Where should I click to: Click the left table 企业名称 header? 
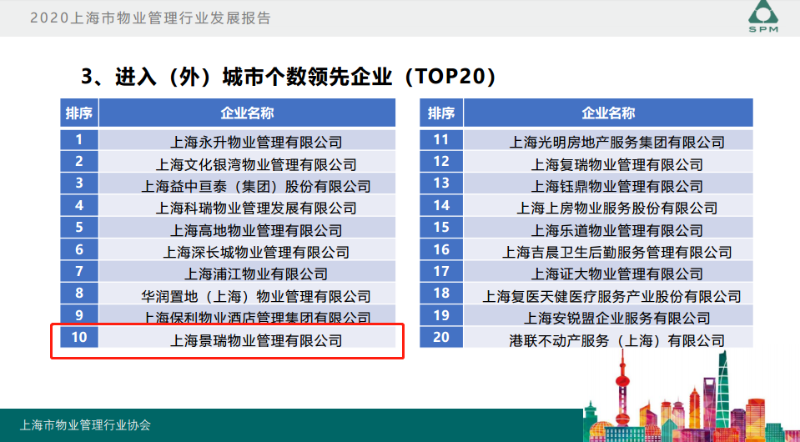click(247, 113)
